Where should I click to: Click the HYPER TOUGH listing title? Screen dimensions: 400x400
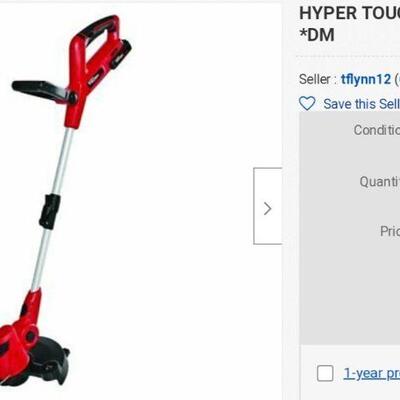click(x=349, y=13)
